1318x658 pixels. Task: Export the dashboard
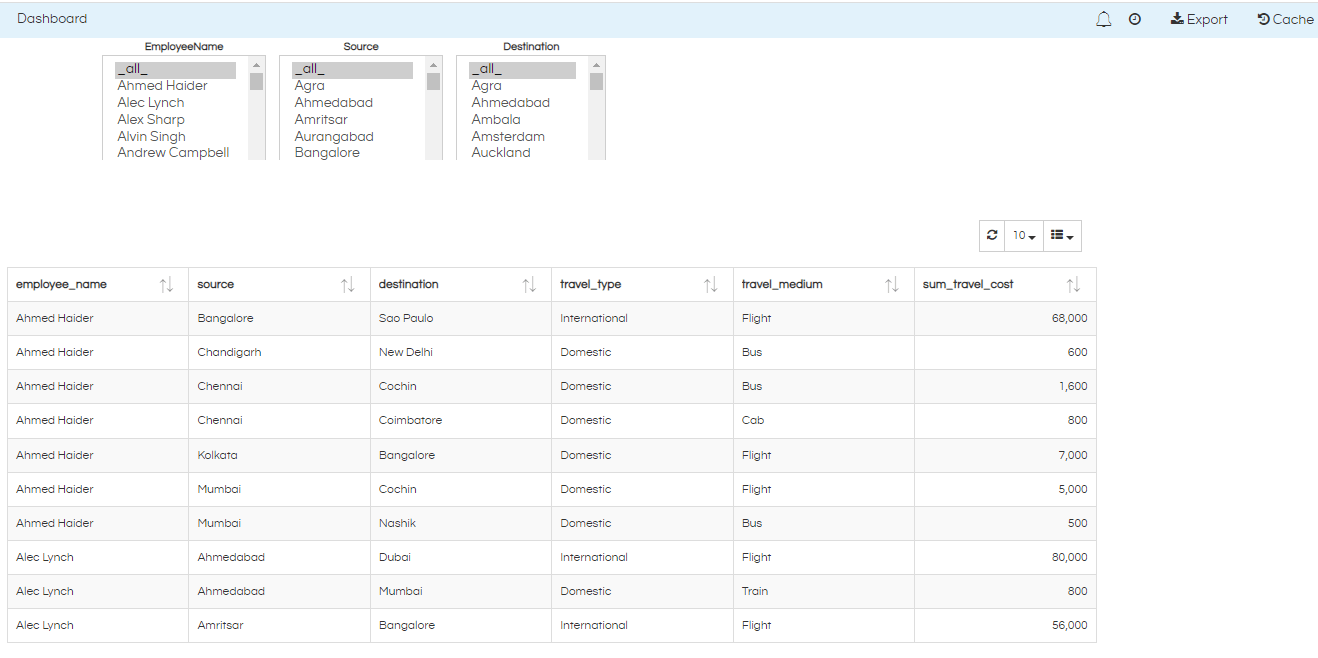click(1199, 19)
